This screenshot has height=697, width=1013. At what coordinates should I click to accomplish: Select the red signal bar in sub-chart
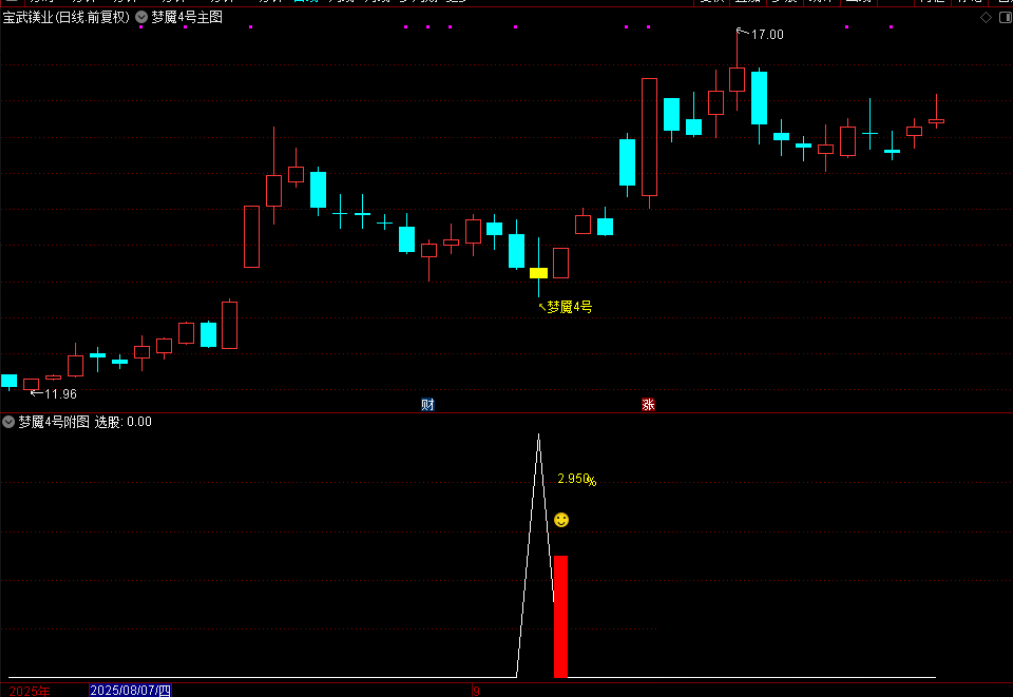(561, 616)
